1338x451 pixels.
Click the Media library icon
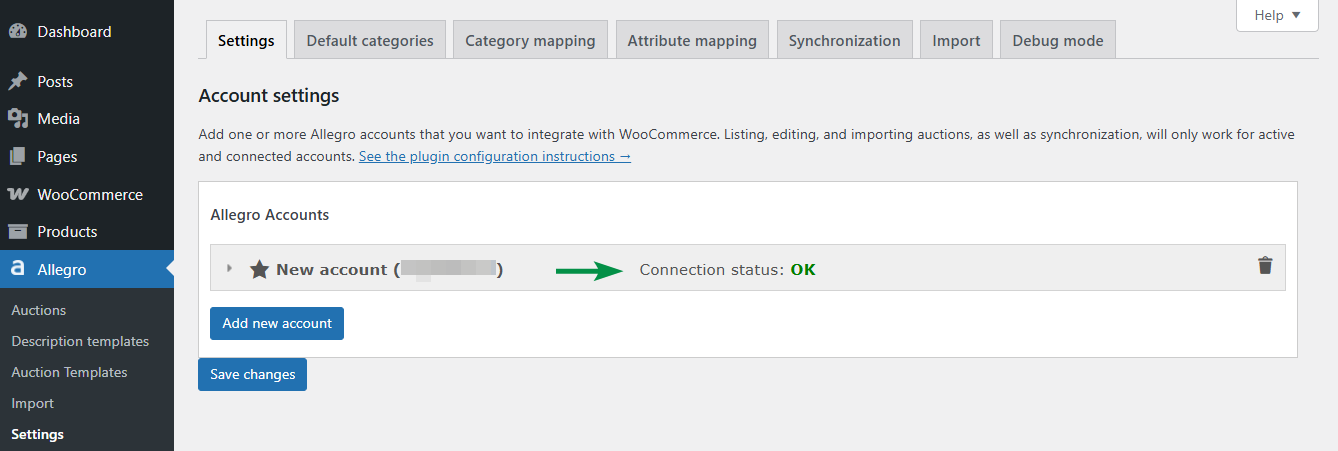coord(18,119)
